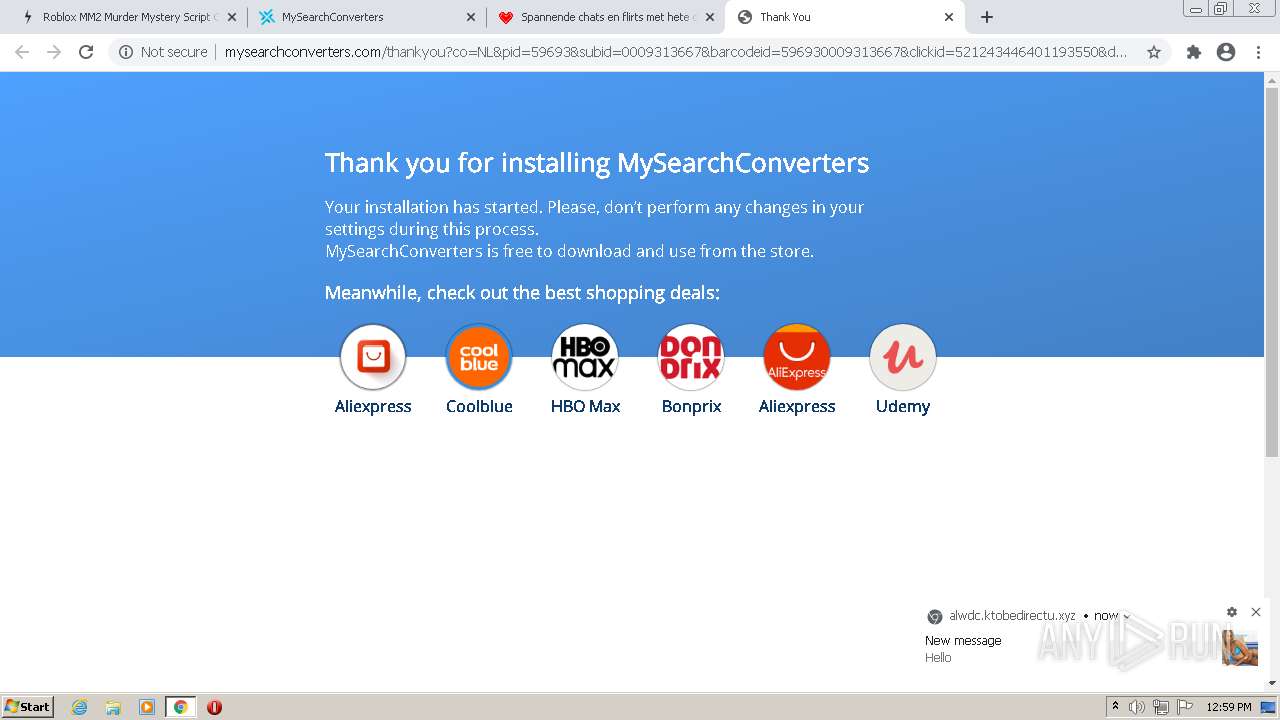Dismiss the alwdc.ktobedirectu.xyz notification

[x=1256, y=612]
